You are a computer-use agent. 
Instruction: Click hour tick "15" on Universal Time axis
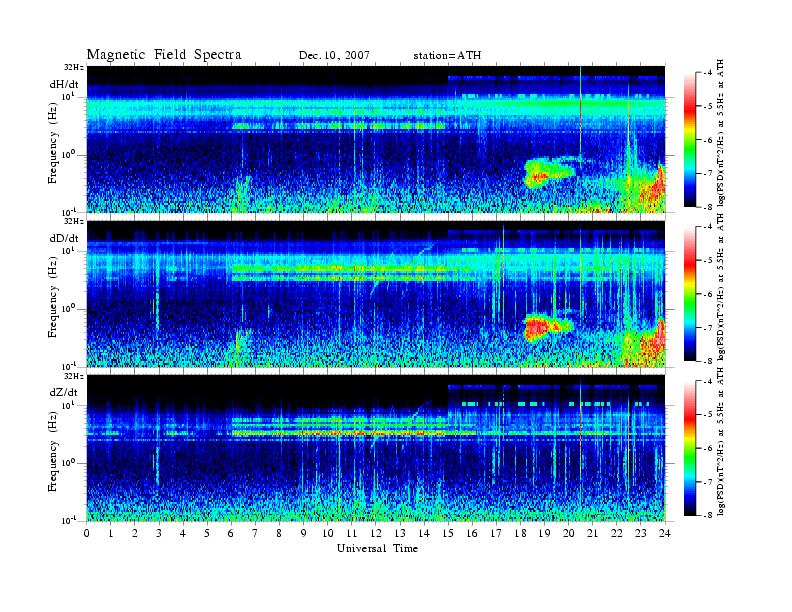point(448,533)
